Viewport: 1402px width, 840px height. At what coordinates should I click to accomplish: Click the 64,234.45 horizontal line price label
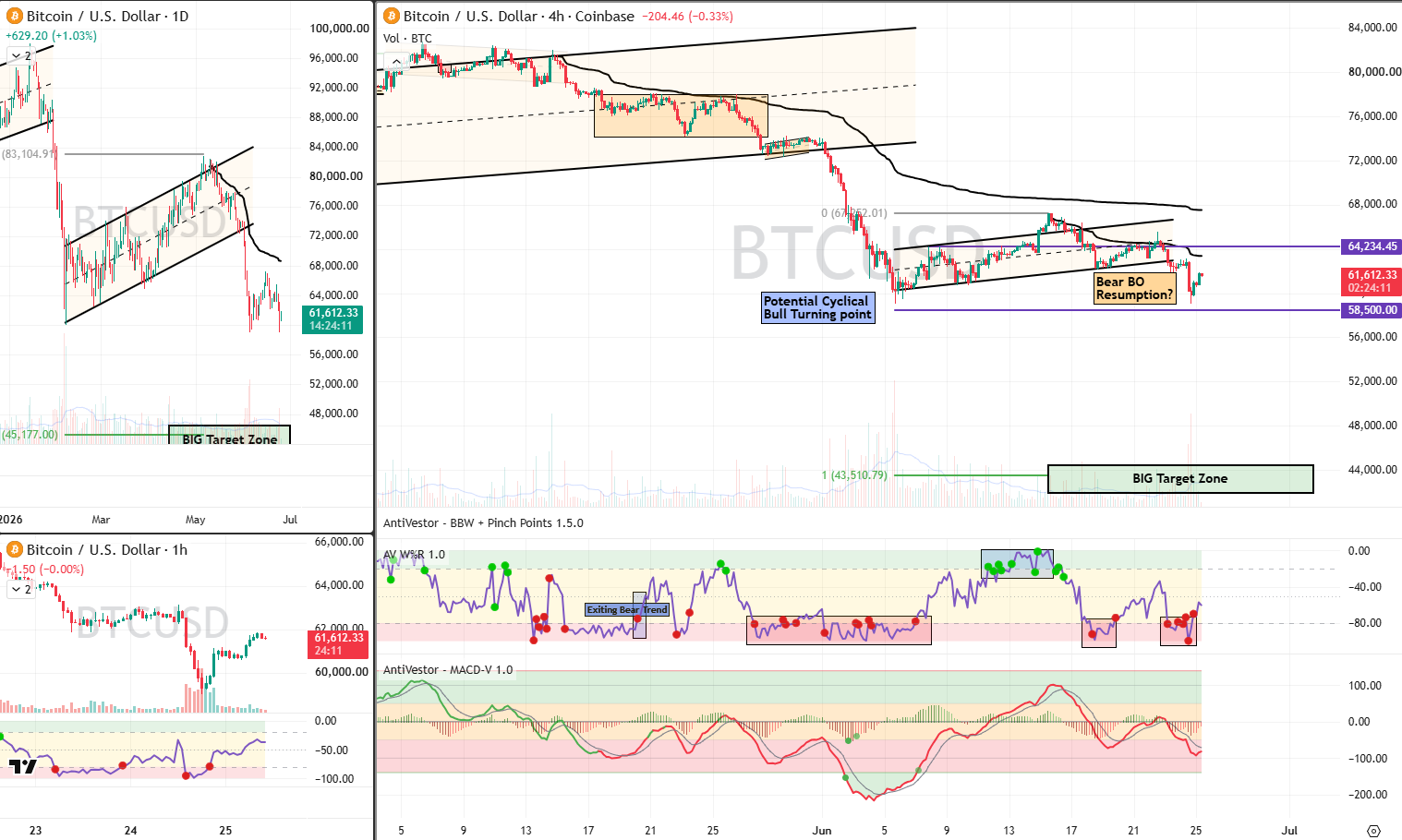[1371, 246]
